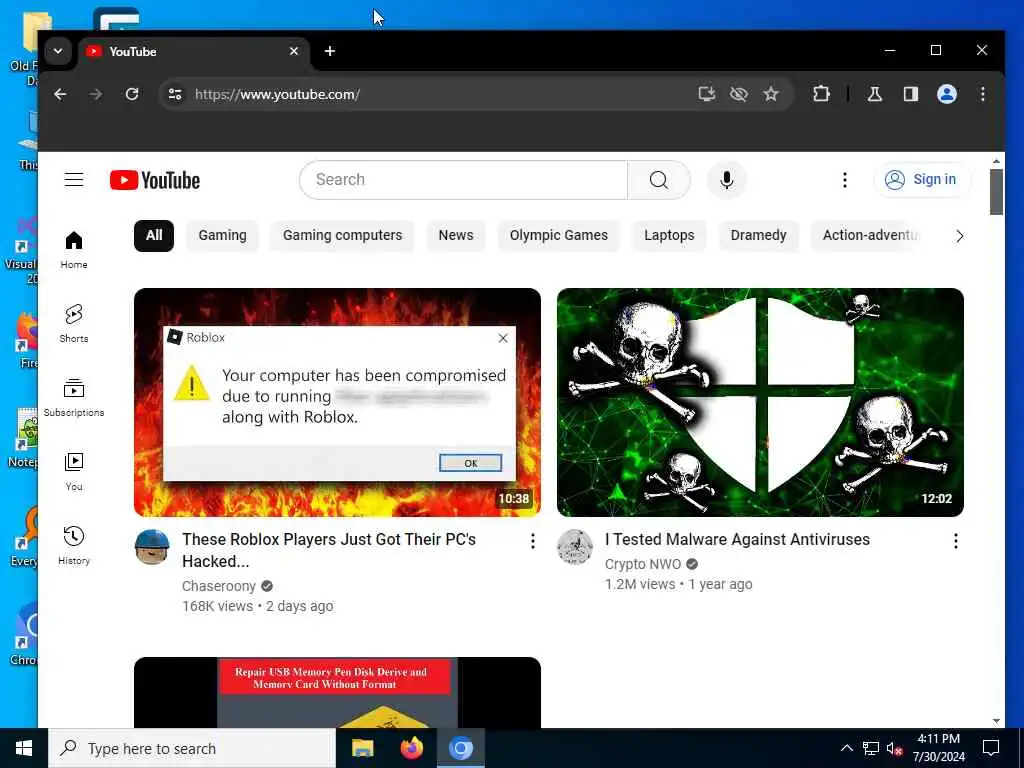Click the address bar URL

pos(278,94)
